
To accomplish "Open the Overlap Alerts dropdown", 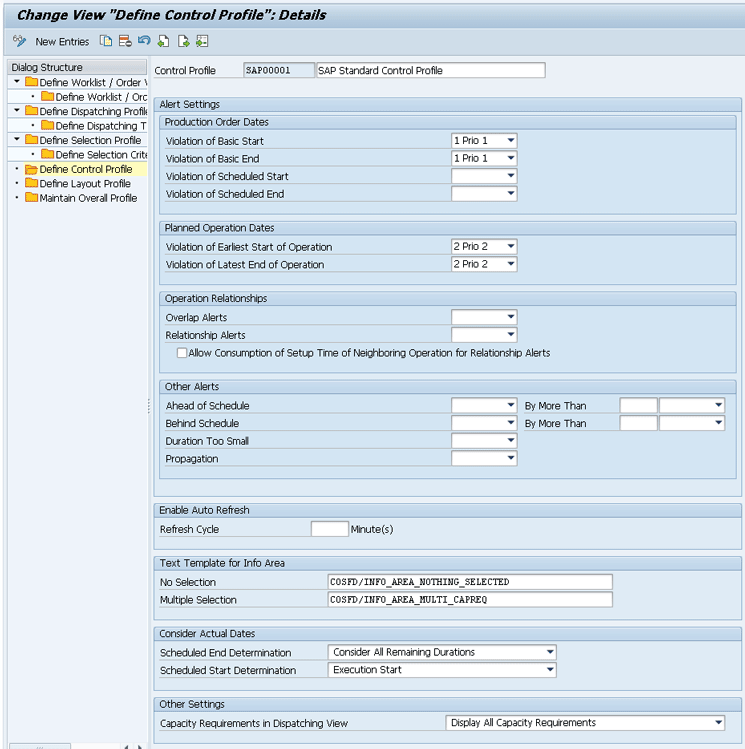I will coord(510,318).
